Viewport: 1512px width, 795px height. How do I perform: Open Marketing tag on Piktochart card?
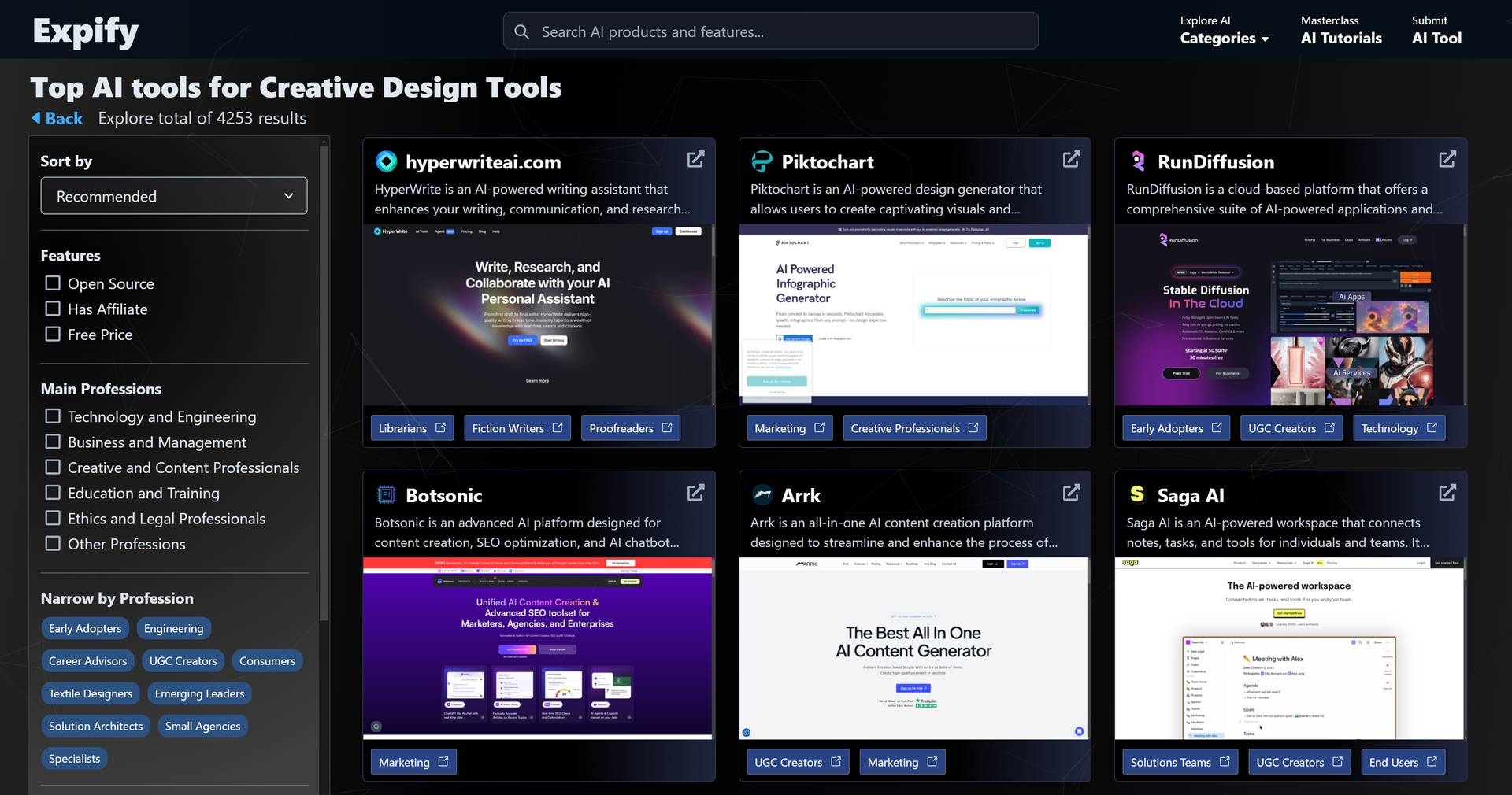tap(789, 428)
